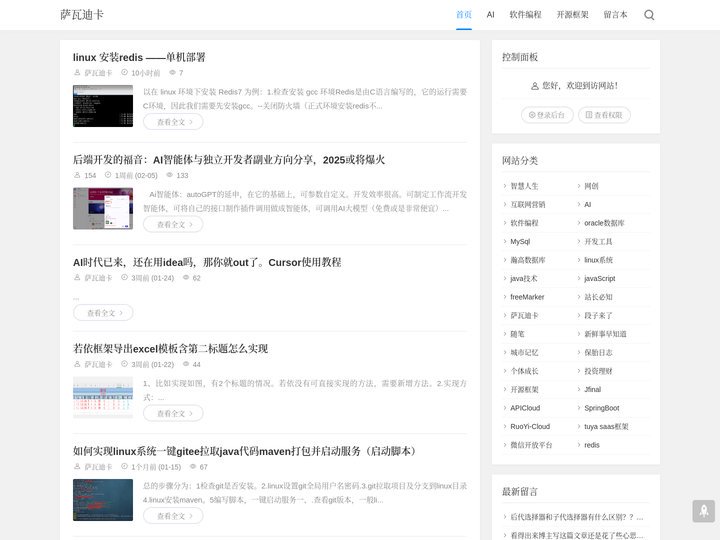
Task: Open the 软件编程 category in sidebar
Action: 524,223
